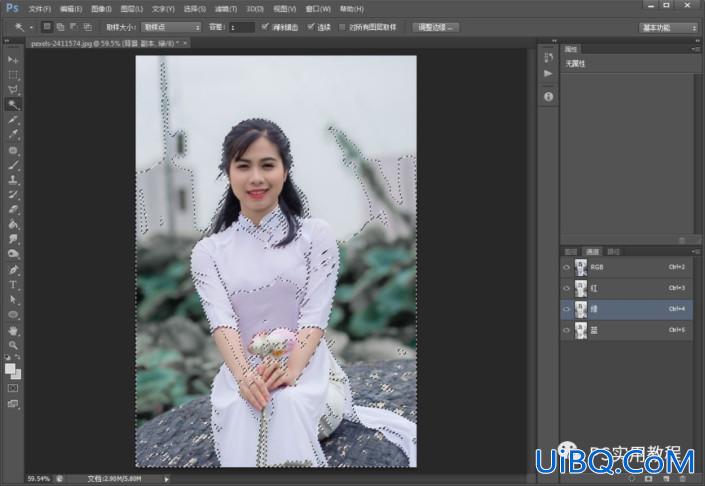Image resolution: width=705 pixels, height=486 pixels.
Task: Swap foreground and background colors
Action: click(x=18, y=357)
